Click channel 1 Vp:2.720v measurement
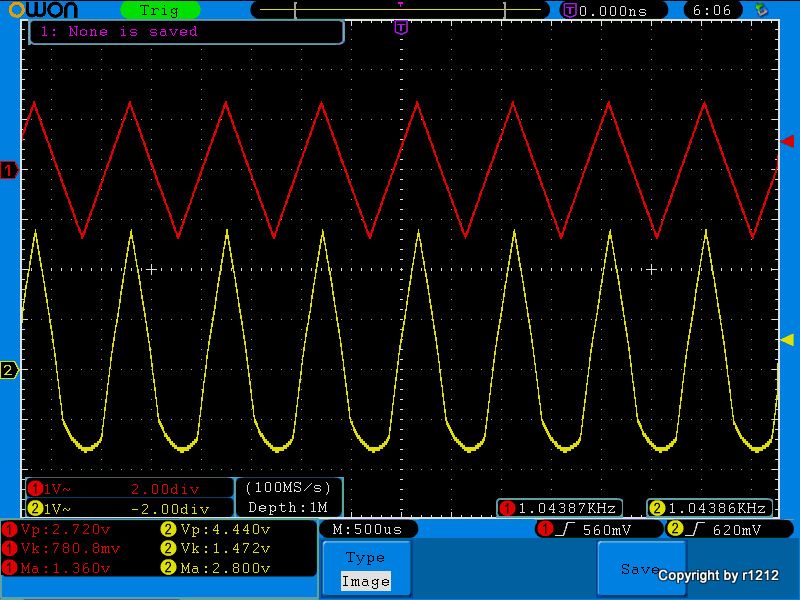Screen dimensions: 800x600 tap(56, 530)
